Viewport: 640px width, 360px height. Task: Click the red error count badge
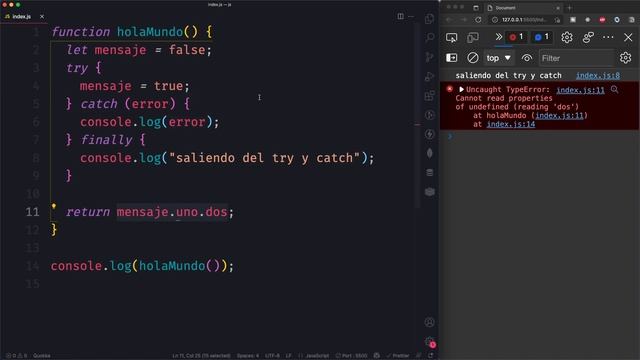[x=516, y=37]
